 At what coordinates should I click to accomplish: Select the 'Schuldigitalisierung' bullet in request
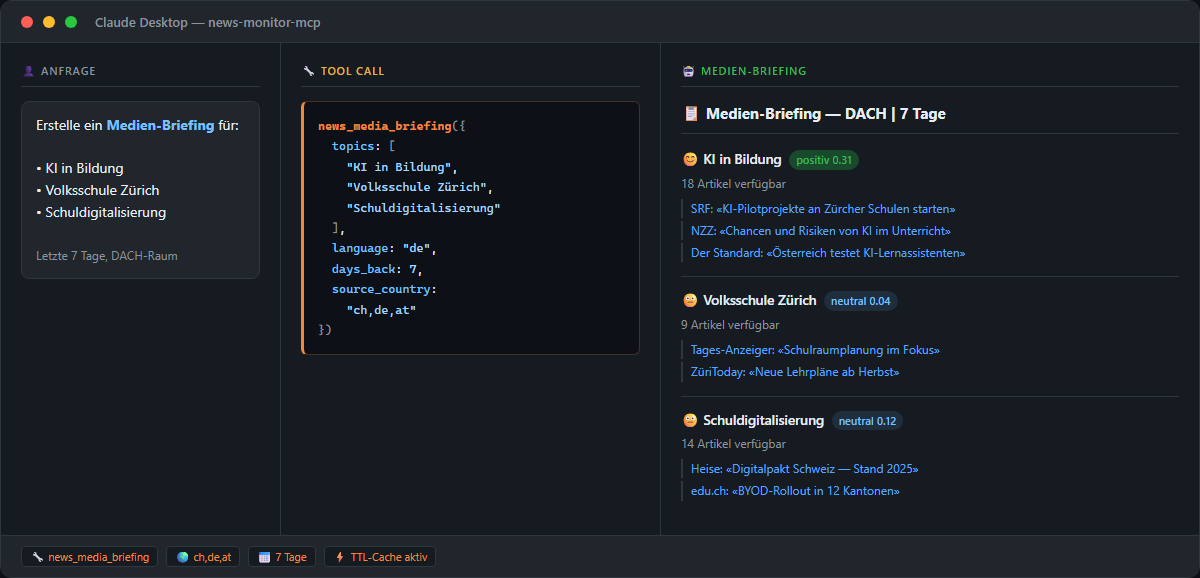tap(101, 212)
